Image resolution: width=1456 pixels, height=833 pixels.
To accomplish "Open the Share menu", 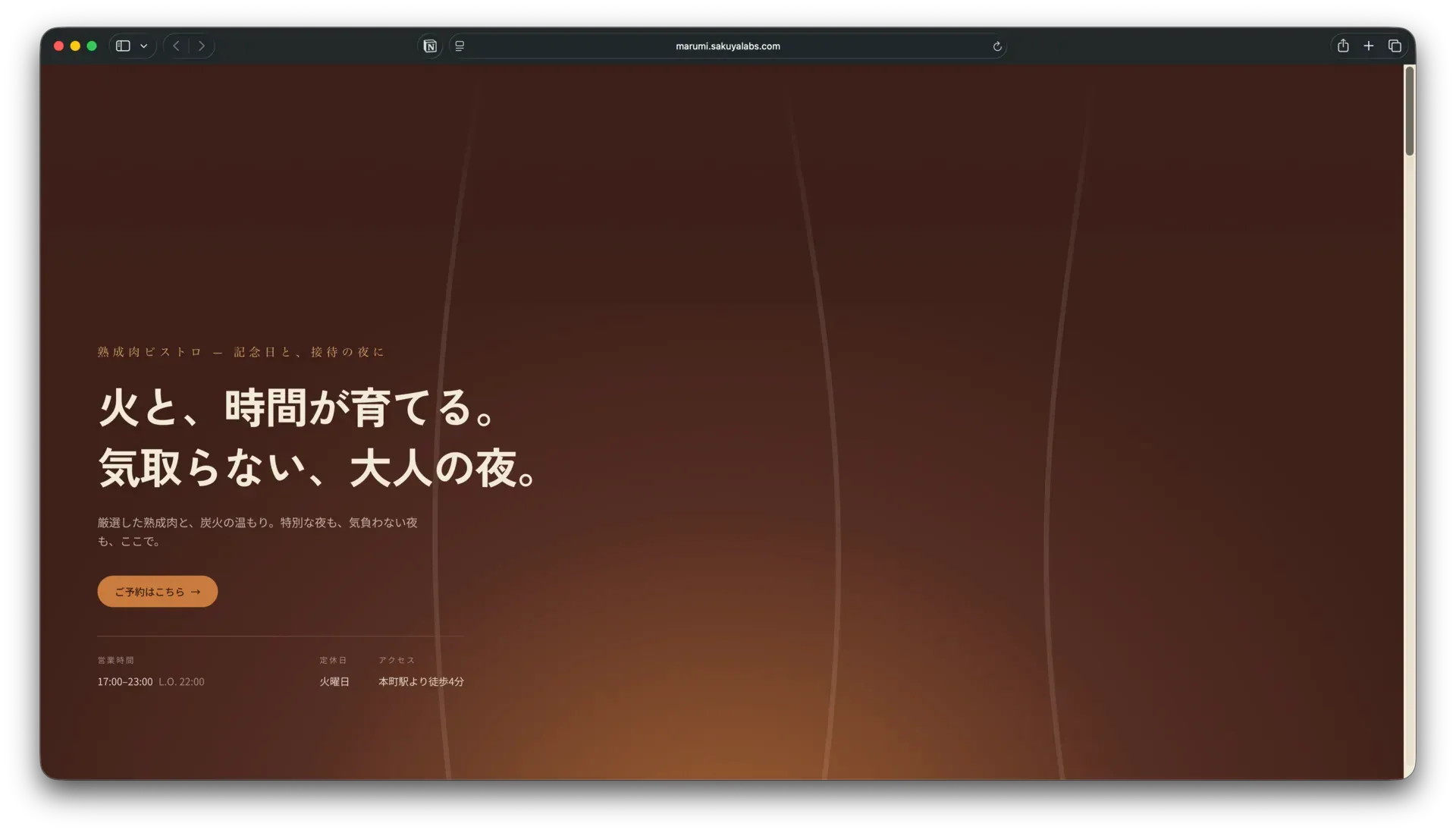I will click(1343, 46).
